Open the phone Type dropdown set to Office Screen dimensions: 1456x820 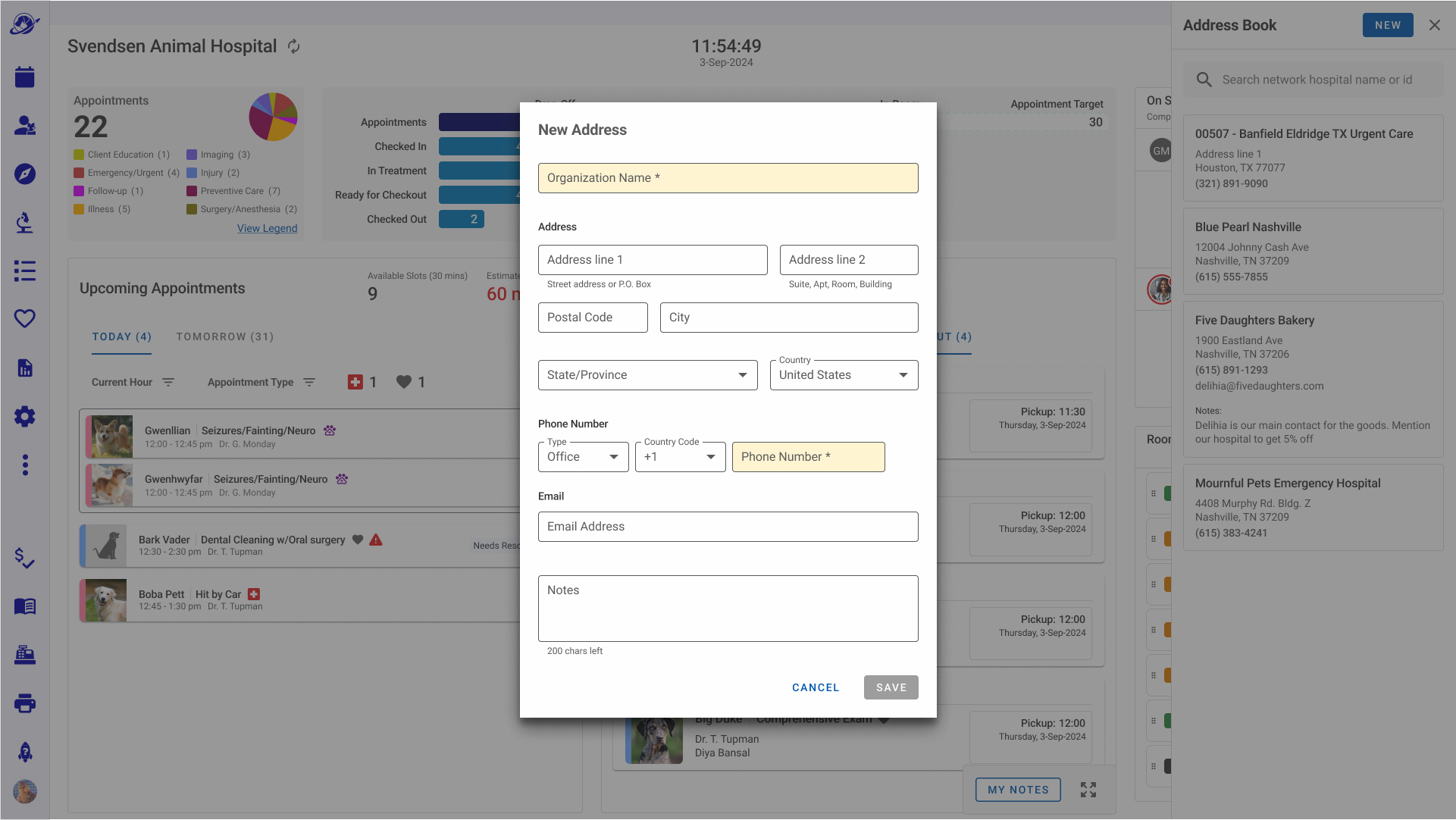coord(583,457)
